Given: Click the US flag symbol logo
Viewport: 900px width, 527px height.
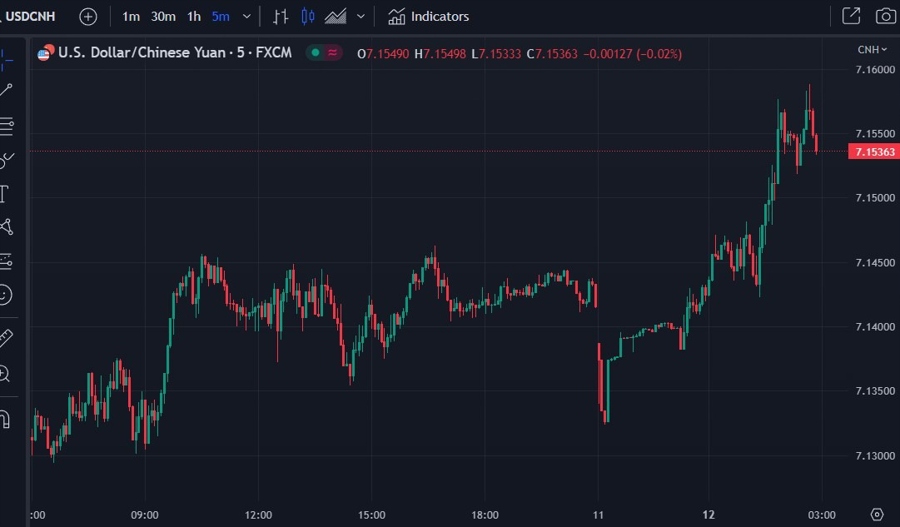Looking at the screenshot, I should tap(45, 53).
